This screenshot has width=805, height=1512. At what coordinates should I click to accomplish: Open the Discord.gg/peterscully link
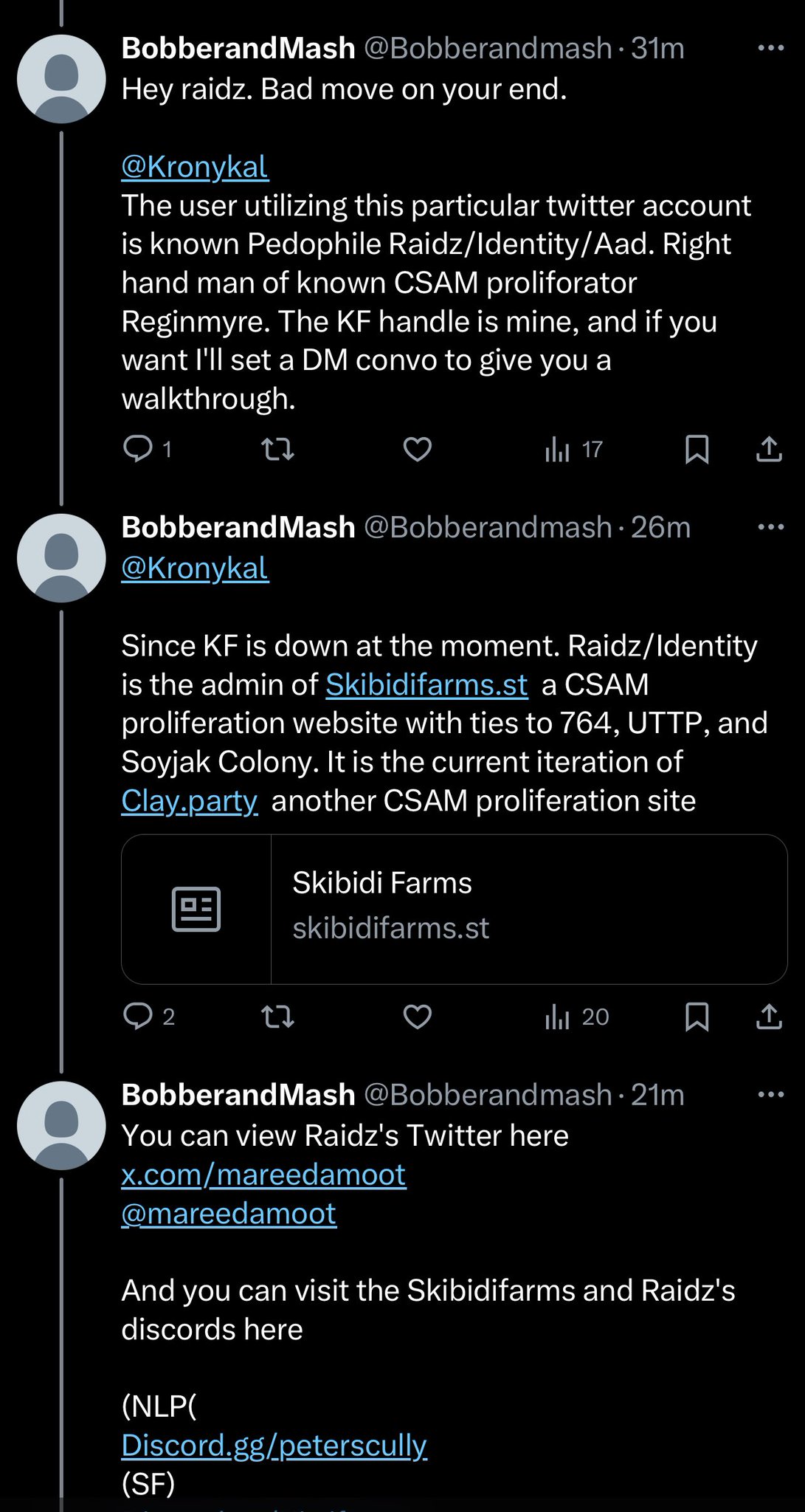[274, 1445]
